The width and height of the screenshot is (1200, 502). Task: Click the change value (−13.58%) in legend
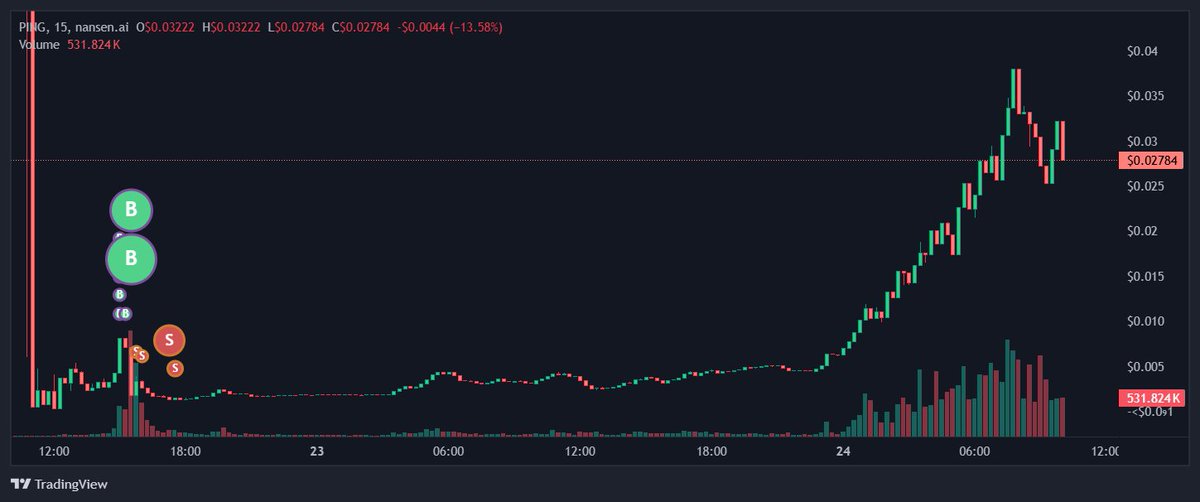click(475, 27)
